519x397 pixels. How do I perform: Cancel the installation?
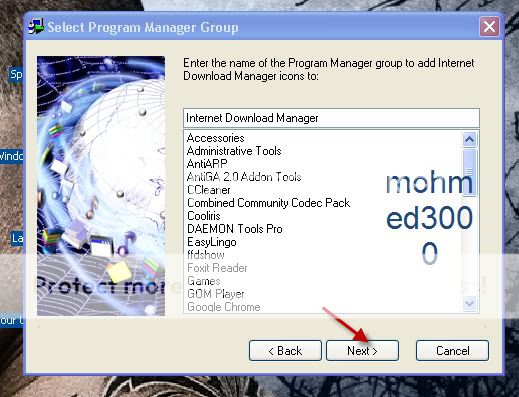[452, 351]
